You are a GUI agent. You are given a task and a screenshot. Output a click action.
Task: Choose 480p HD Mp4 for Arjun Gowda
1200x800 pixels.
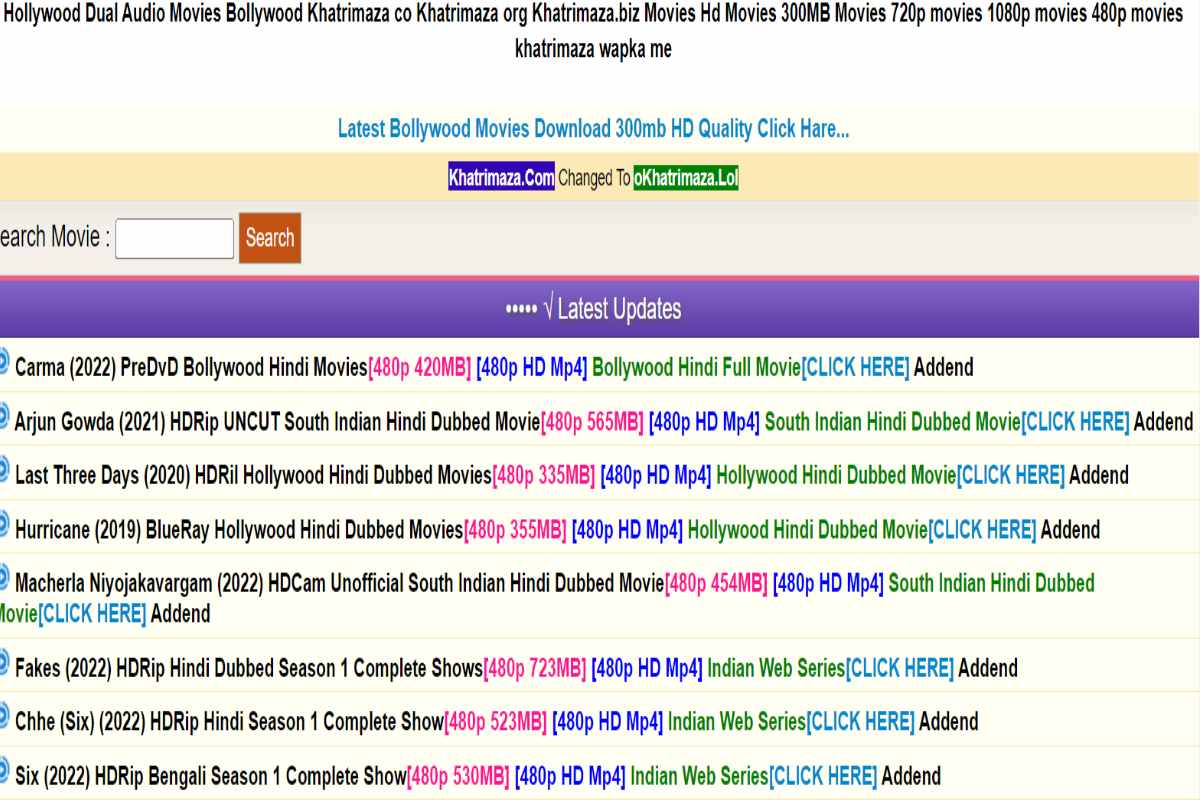pos(704,422)
